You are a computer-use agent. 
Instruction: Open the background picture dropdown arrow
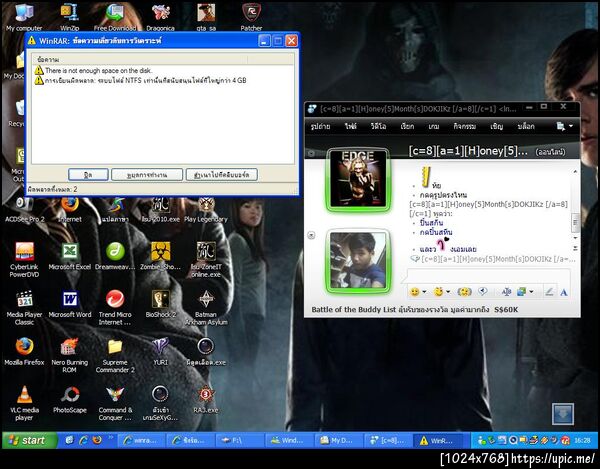click(531, 292)
